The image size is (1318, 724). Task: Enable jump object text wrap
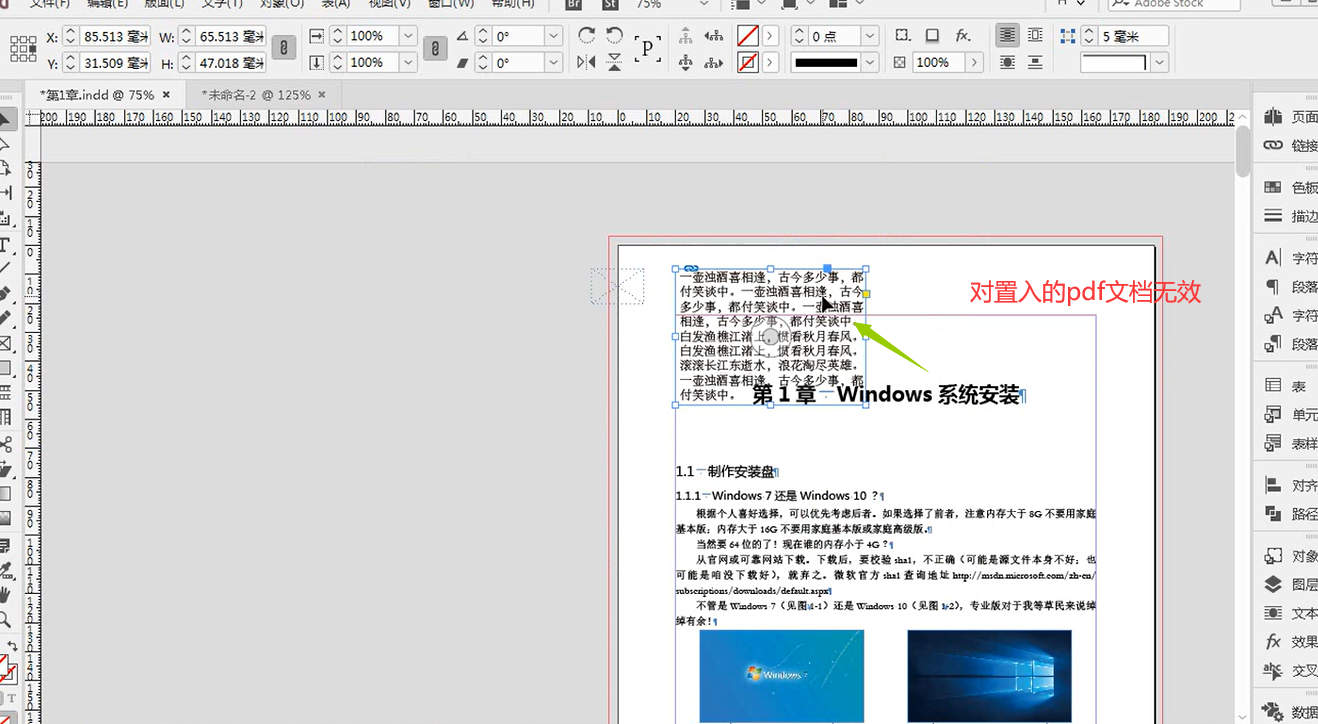coord(1035,62)
